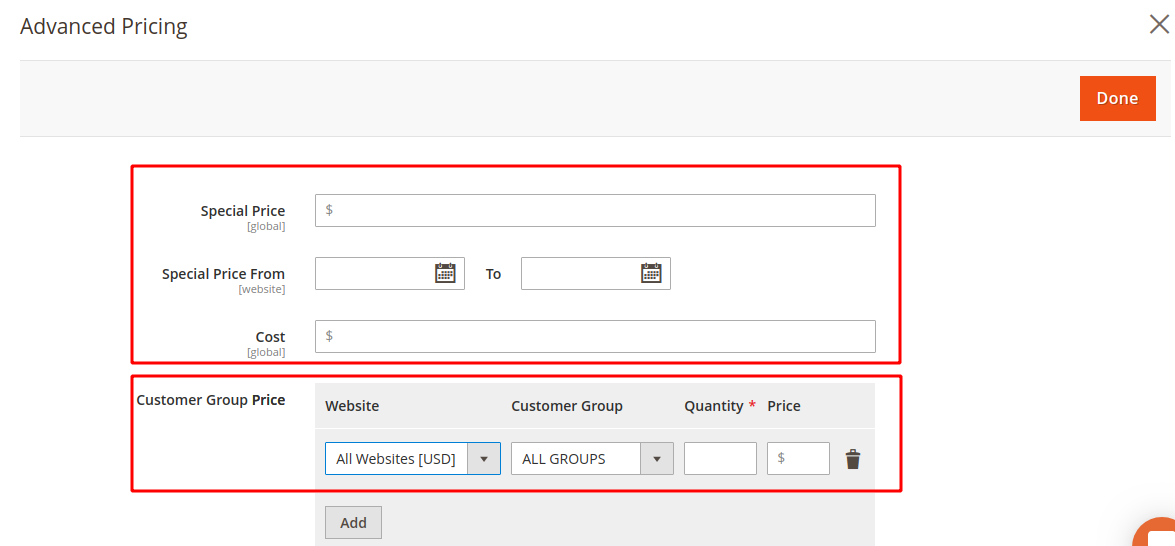Click the Cost field label
The image size is (1175, 546).
coord(271,337)
